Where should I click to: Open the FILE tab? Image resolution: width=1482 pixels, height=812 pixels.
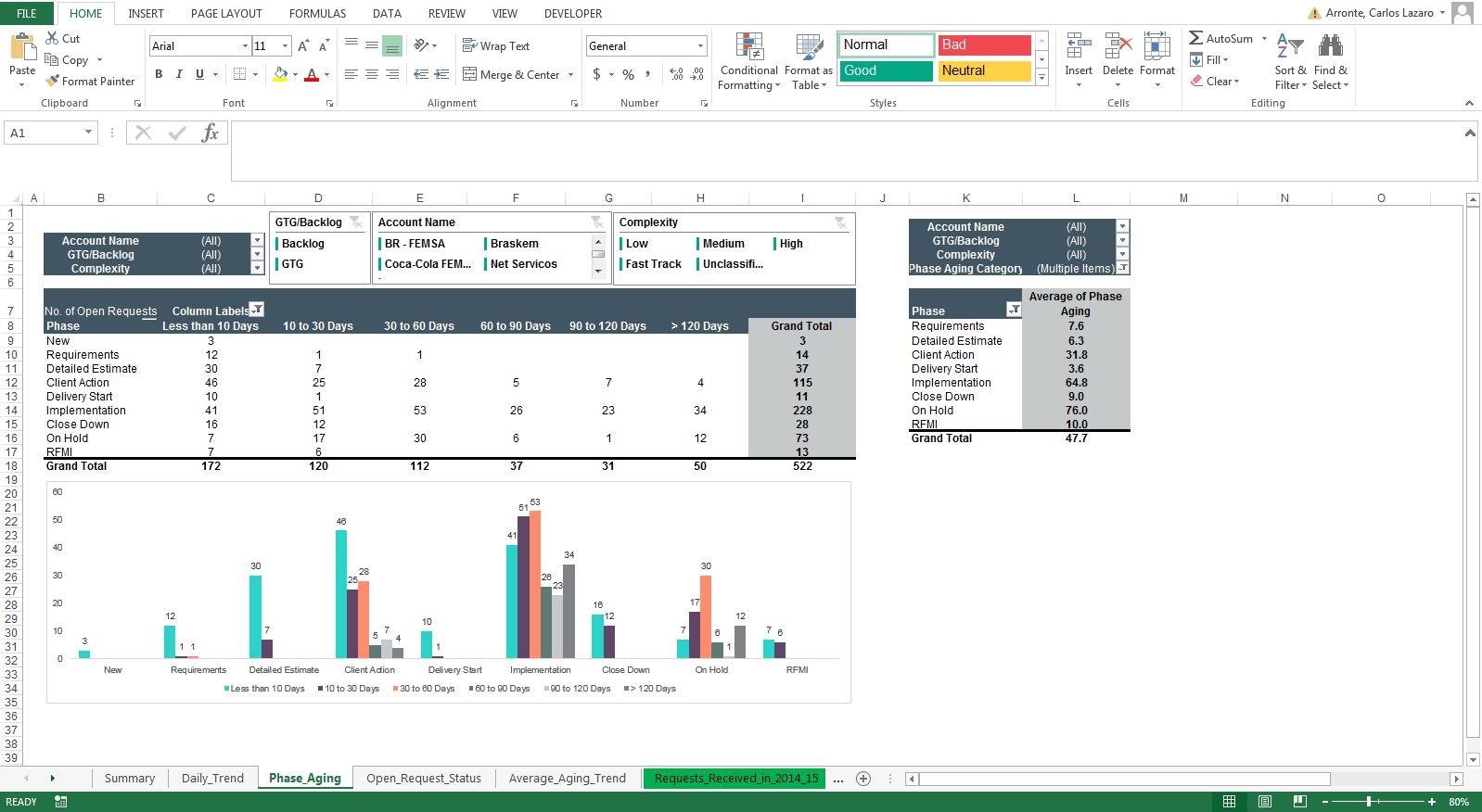pos(27,13)
